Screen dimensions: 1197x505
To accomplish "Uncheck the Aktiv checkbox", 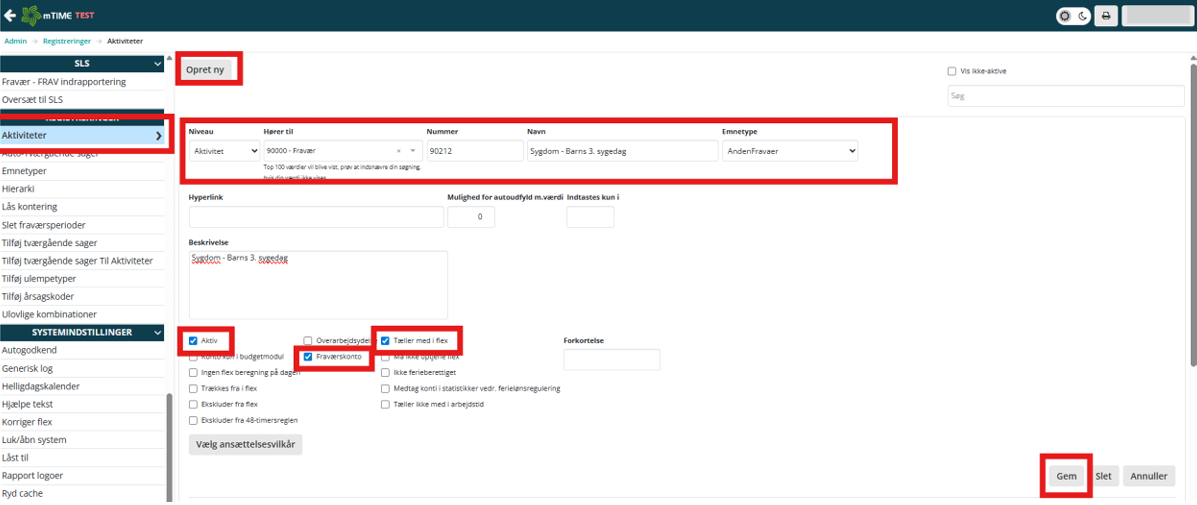I will point(193,341).
